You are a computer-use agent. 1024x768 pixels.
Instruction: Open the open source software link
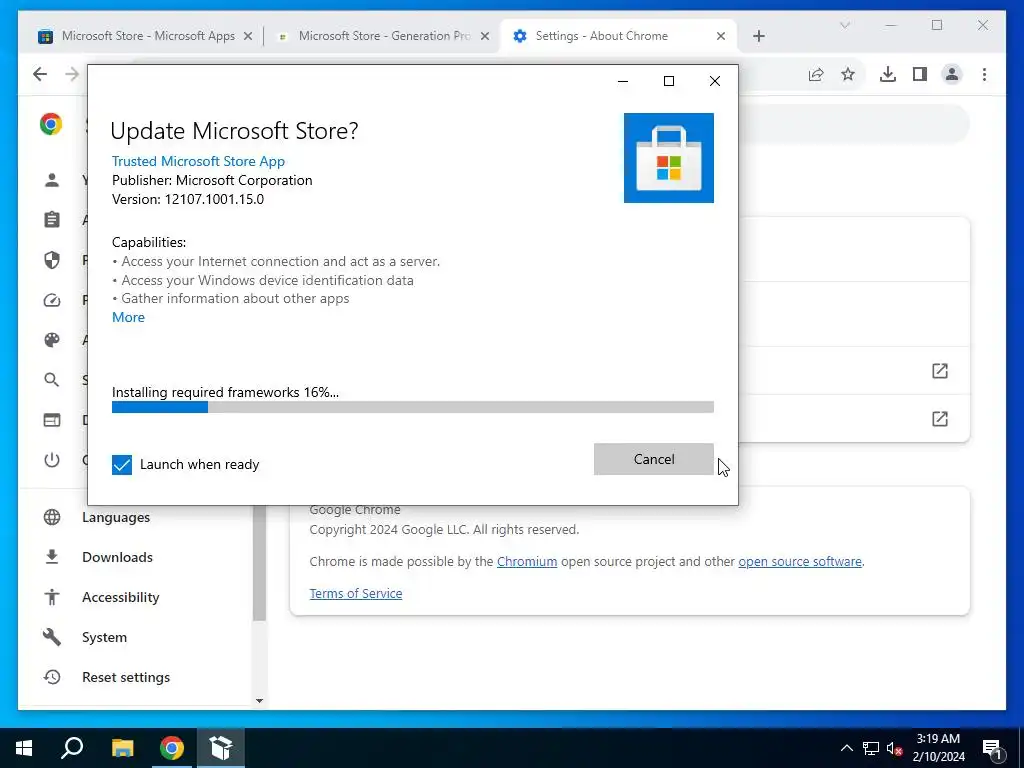(x=799, y=562)
